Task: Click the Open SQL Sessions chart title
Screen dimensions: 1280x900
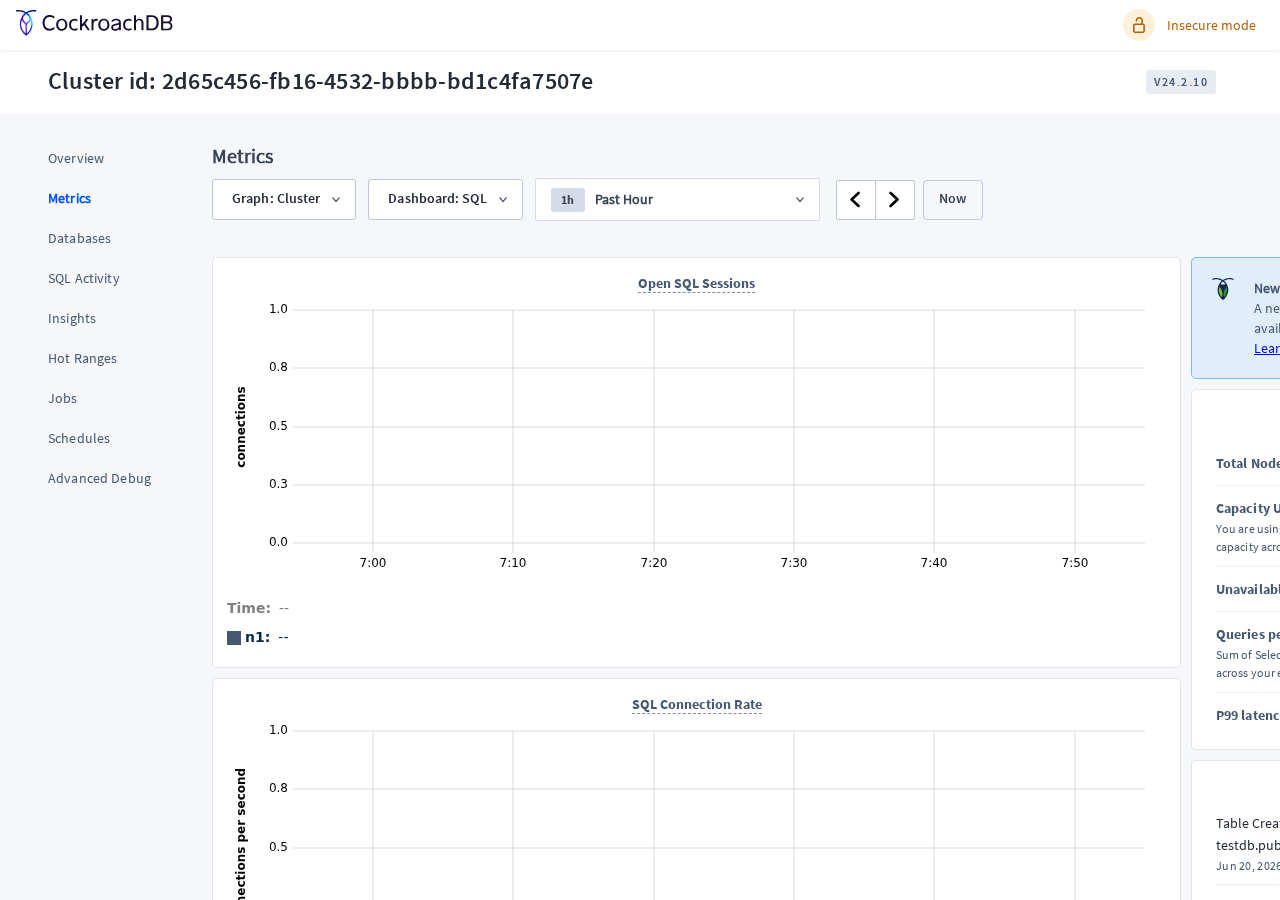Action: click(696, 283)
